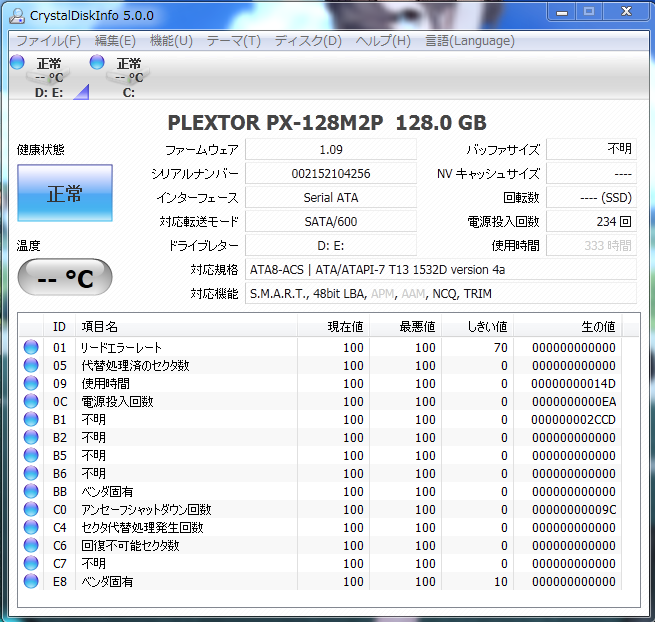Select the リードエラーレート attribute name
655x622 pixels.
tap(121, 348)
